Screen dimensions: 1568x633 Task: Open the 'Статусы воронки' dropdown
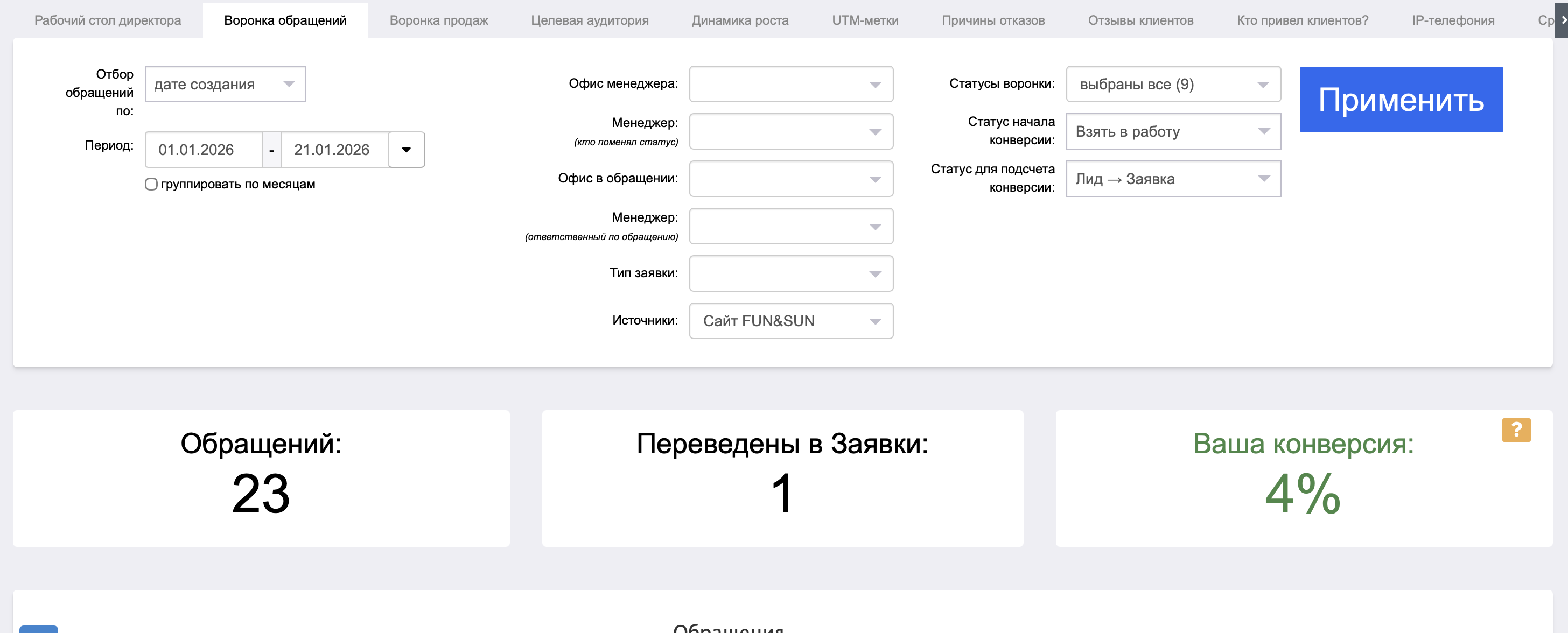tap(1173, 84)
